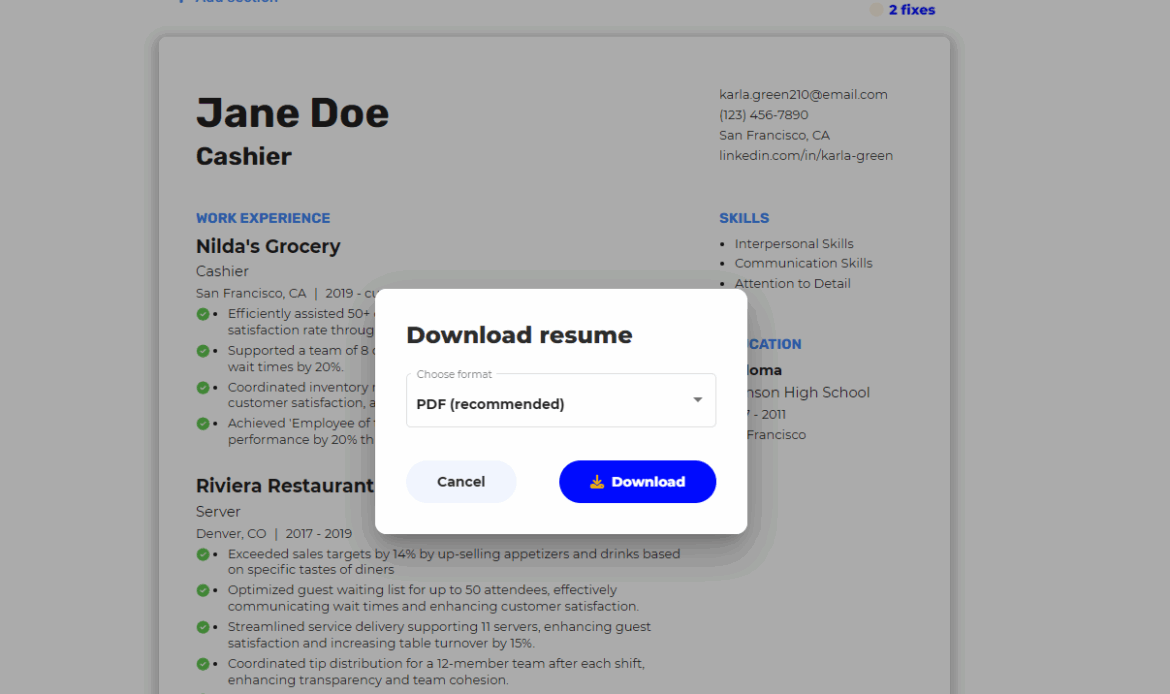Click the Download button in the dialog
The height and width of the screenshot is (694, 1170).
(x=637, y=481)
